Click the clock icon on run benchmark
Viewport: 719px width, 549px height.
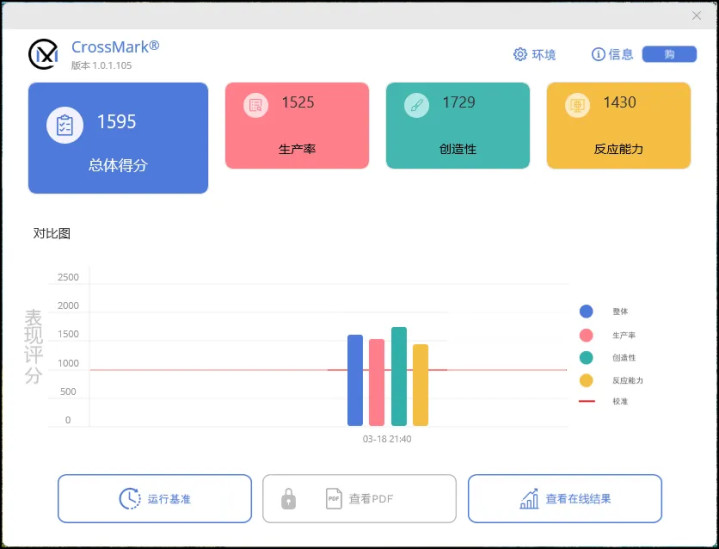coord(130,499)
